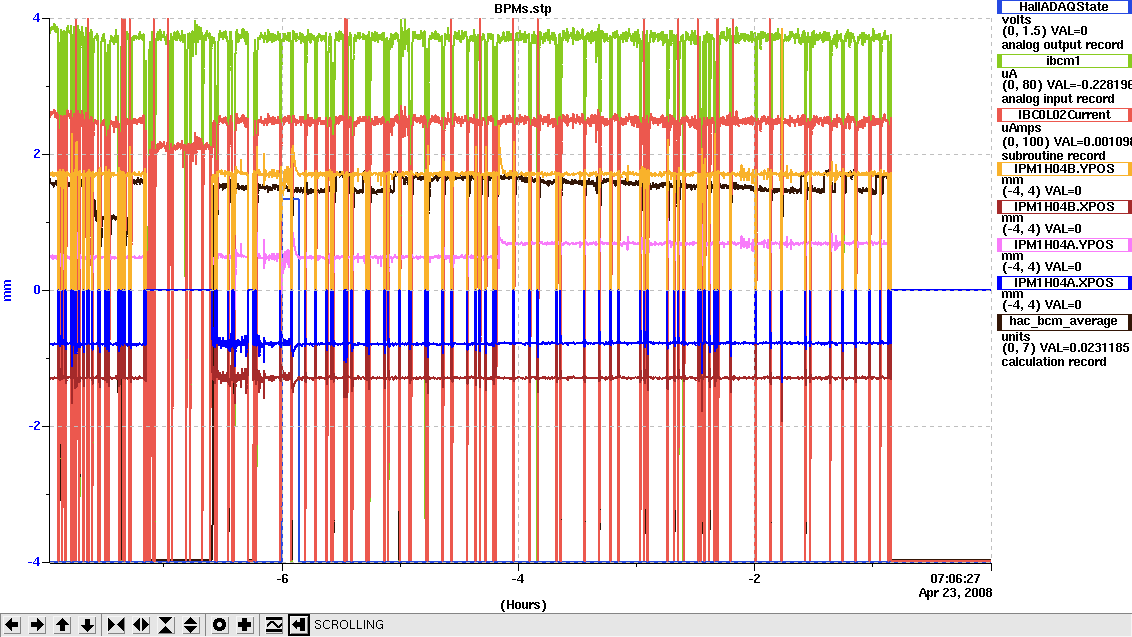Viewport: 1132px width, 637px height.
Task: Click the 07:06:27 timestamp
Action: tap(955, 578)
